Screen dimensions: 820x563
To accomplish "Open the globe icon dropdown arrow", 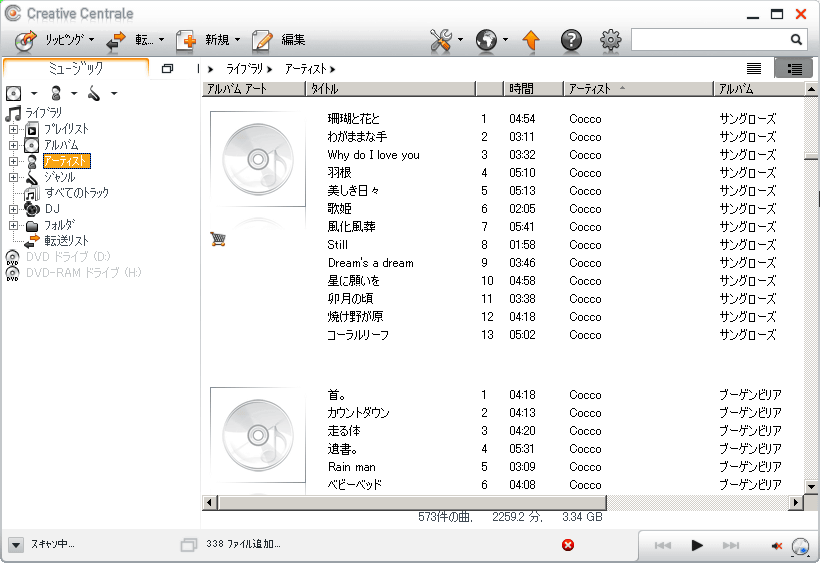I will pyautogui.click(x=505, y=40).
